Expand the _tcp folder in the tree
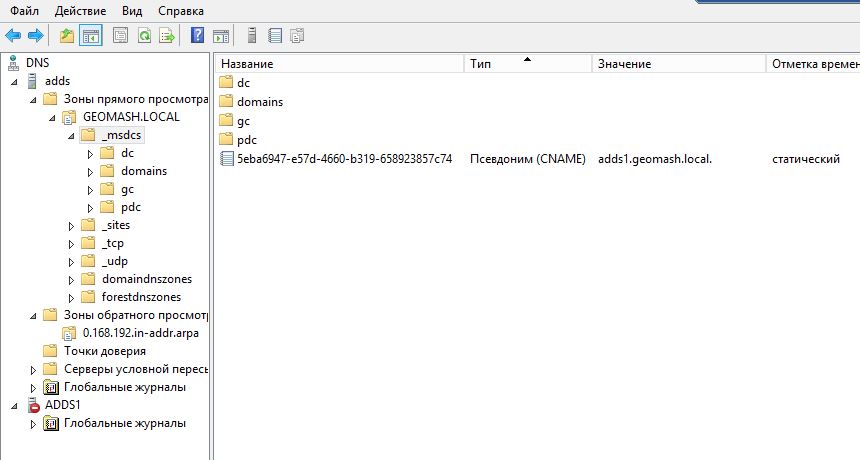The height and width of the screenshot is (460, 860). coord(71,244)
